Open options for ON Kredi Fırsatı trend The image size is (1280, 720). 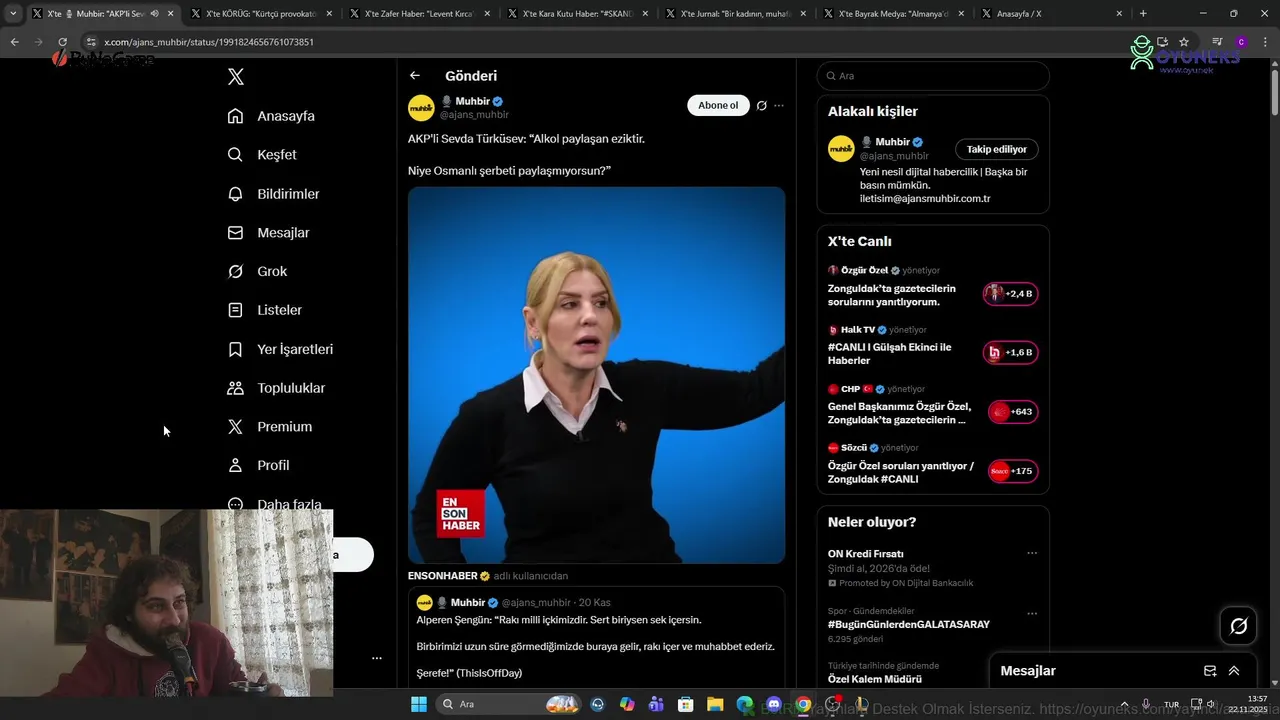pos(1032,553)
